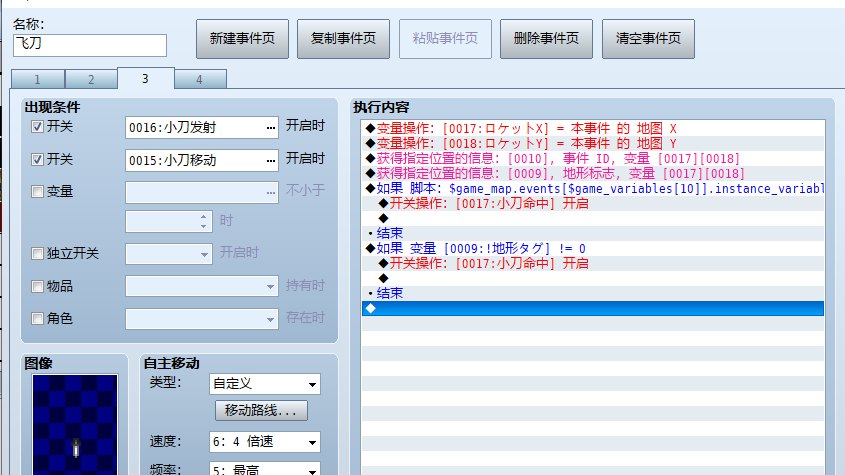Viewport: 845px width, 475px height.
Task: Open the 物品 dropdown list
Action: click(x=270, y=287)
